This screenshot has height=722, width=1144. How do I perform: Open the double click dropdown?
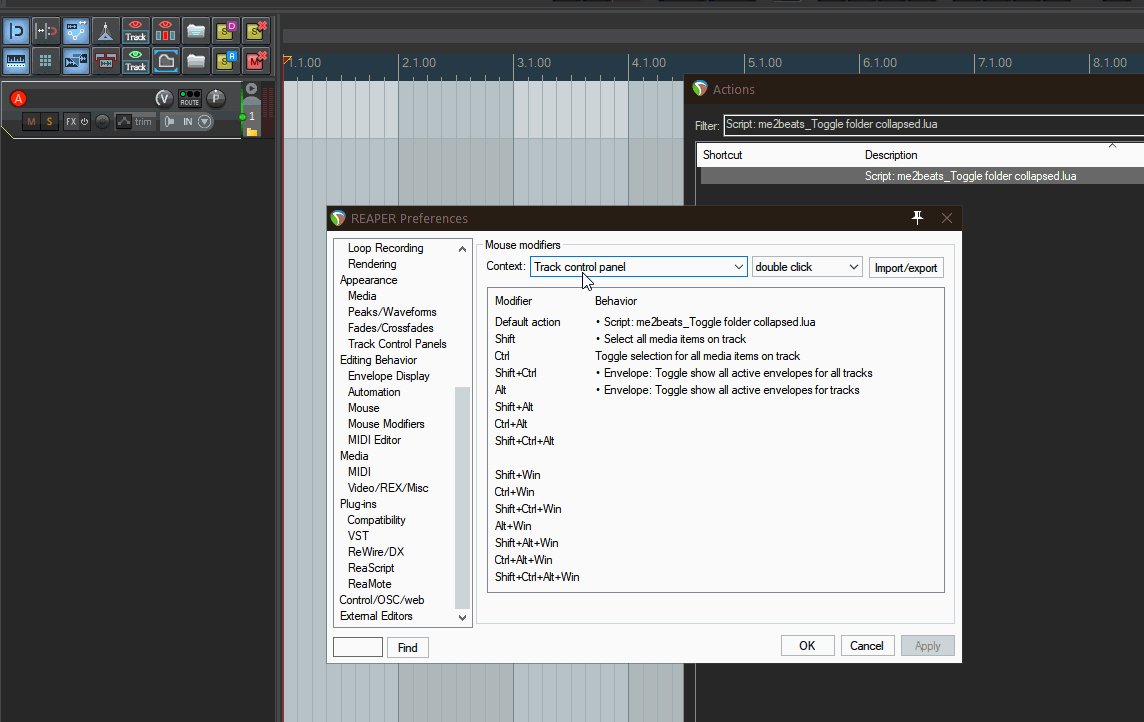[x=807, y=267]
